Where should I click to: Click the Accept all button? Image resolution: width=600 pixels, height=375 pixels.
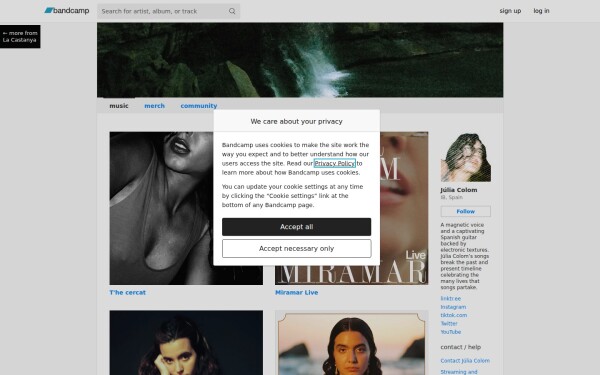pyautogui.click(x=297, y=227)
